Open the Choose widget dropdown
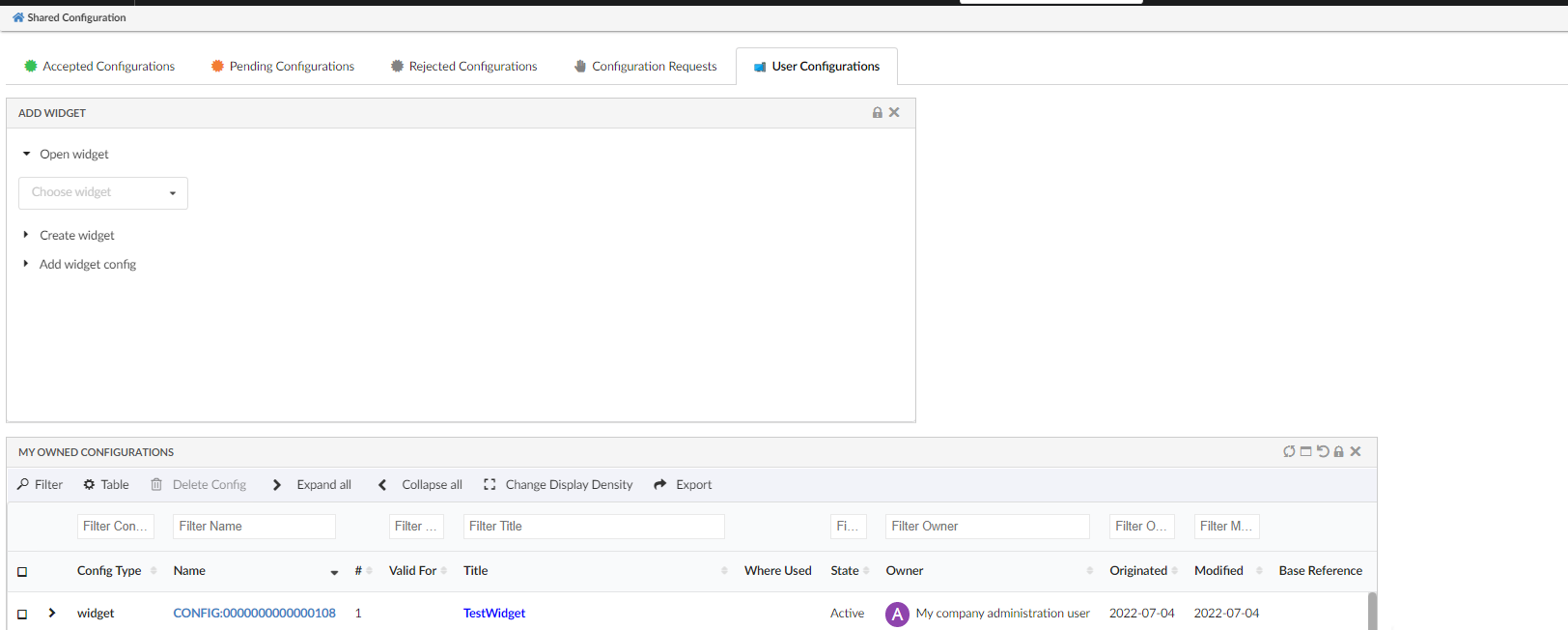Viewport: 1568px width, 630px height. [x=103, y=193]
